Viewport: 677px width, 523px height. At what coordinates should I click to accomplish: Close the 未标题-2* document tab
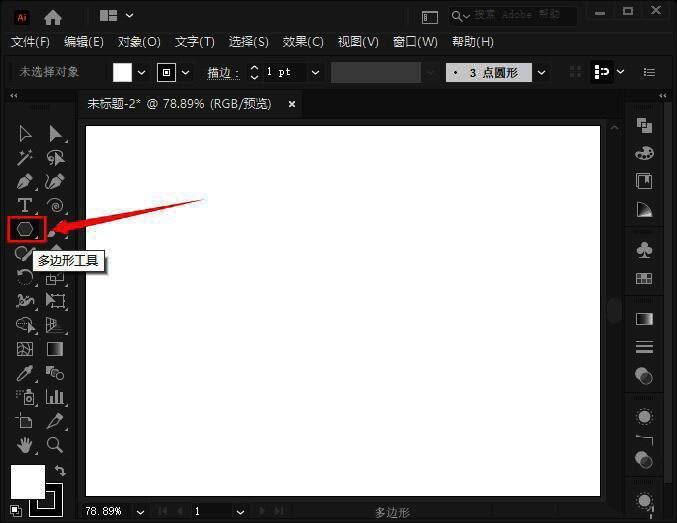pos(292,104)
